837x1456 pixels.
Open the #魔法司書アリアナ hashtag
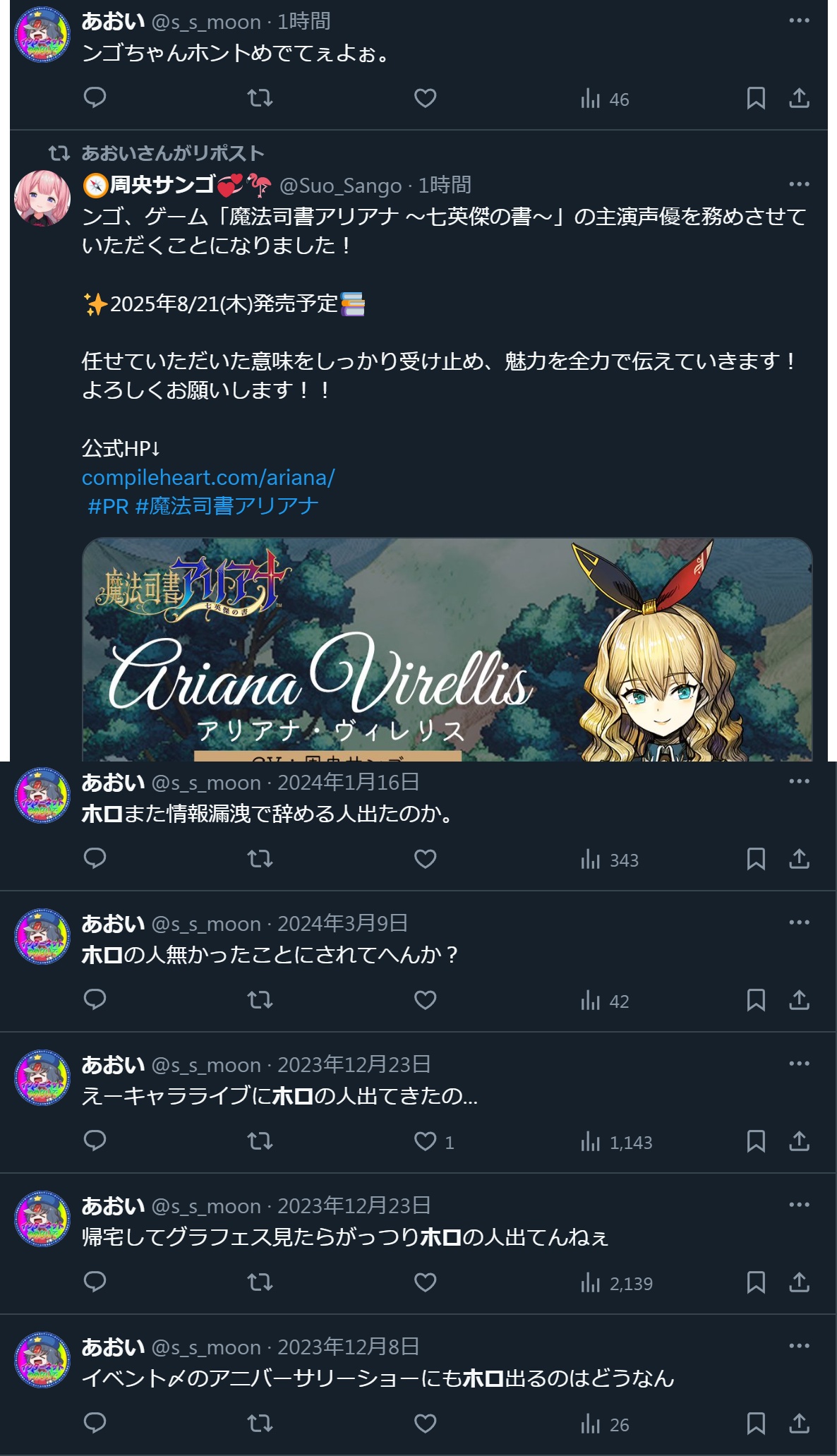point(227,506)
